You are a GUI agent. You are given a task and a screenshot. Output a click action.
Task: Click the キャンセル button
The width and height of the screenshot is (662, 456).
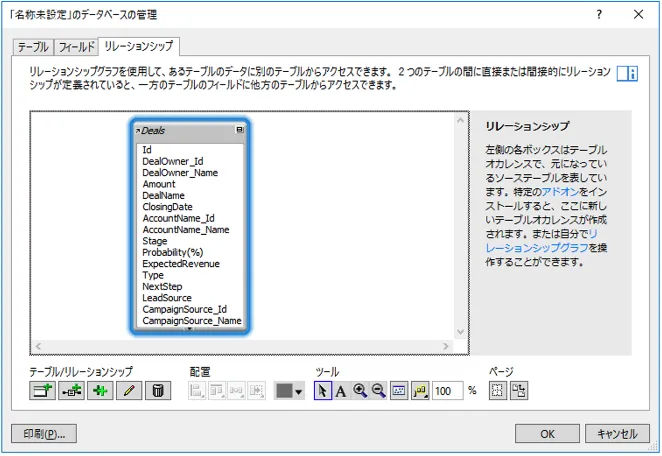tap(617, 434)
